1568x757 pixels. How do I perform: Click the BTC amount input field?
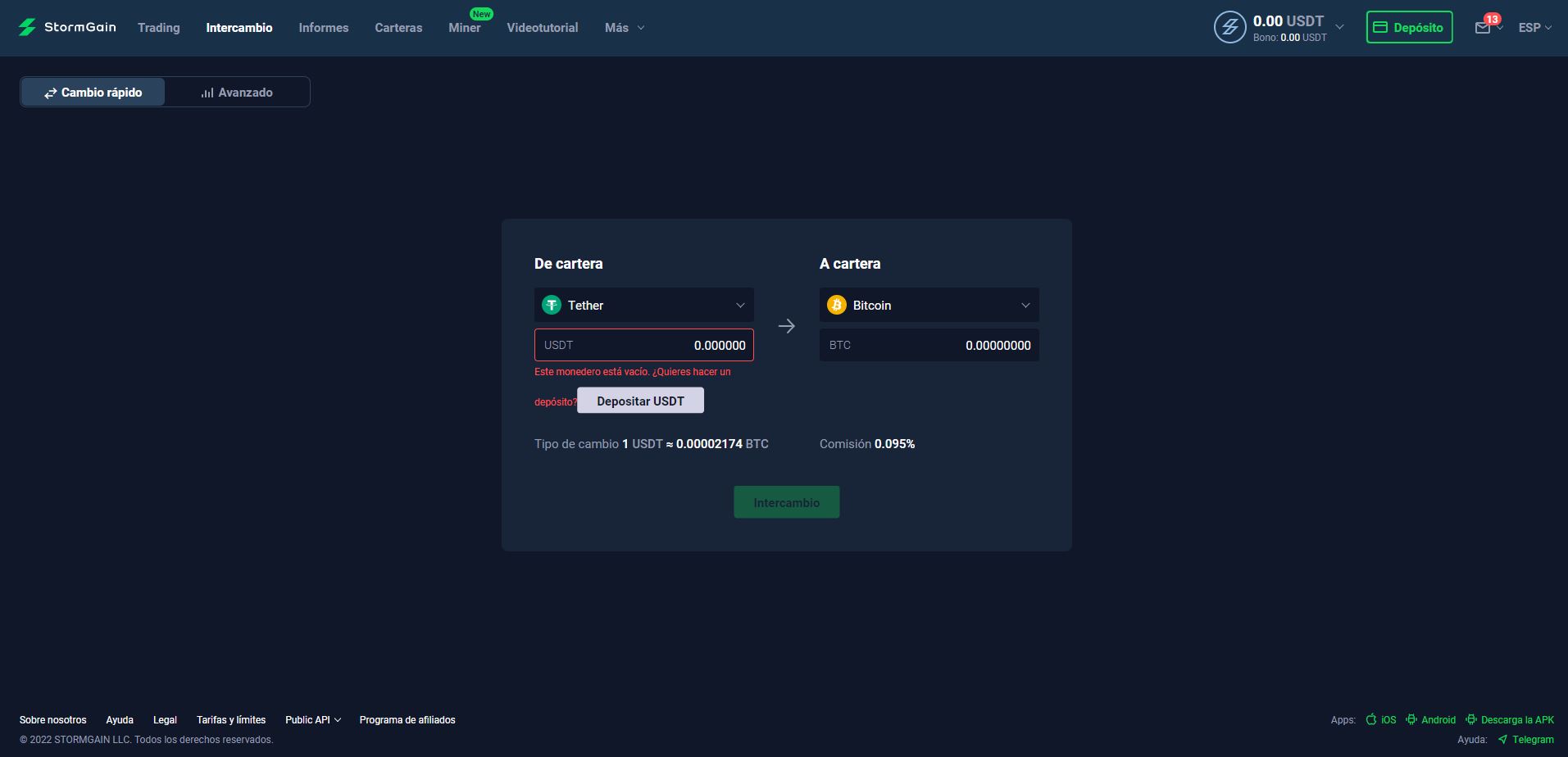[929, 345]
